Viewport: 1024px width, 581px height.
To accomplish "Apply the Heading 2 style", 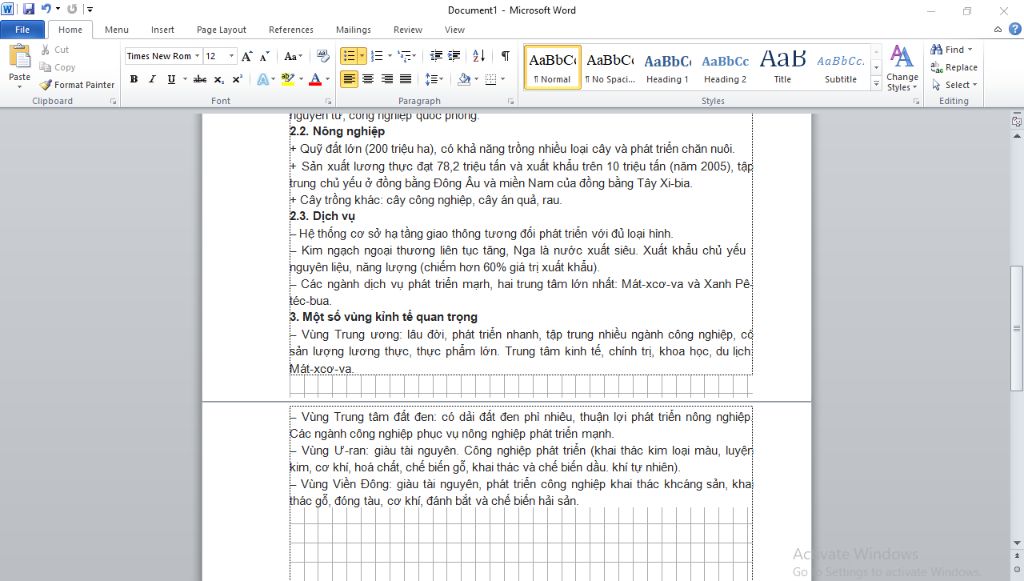I will point(725,67).
